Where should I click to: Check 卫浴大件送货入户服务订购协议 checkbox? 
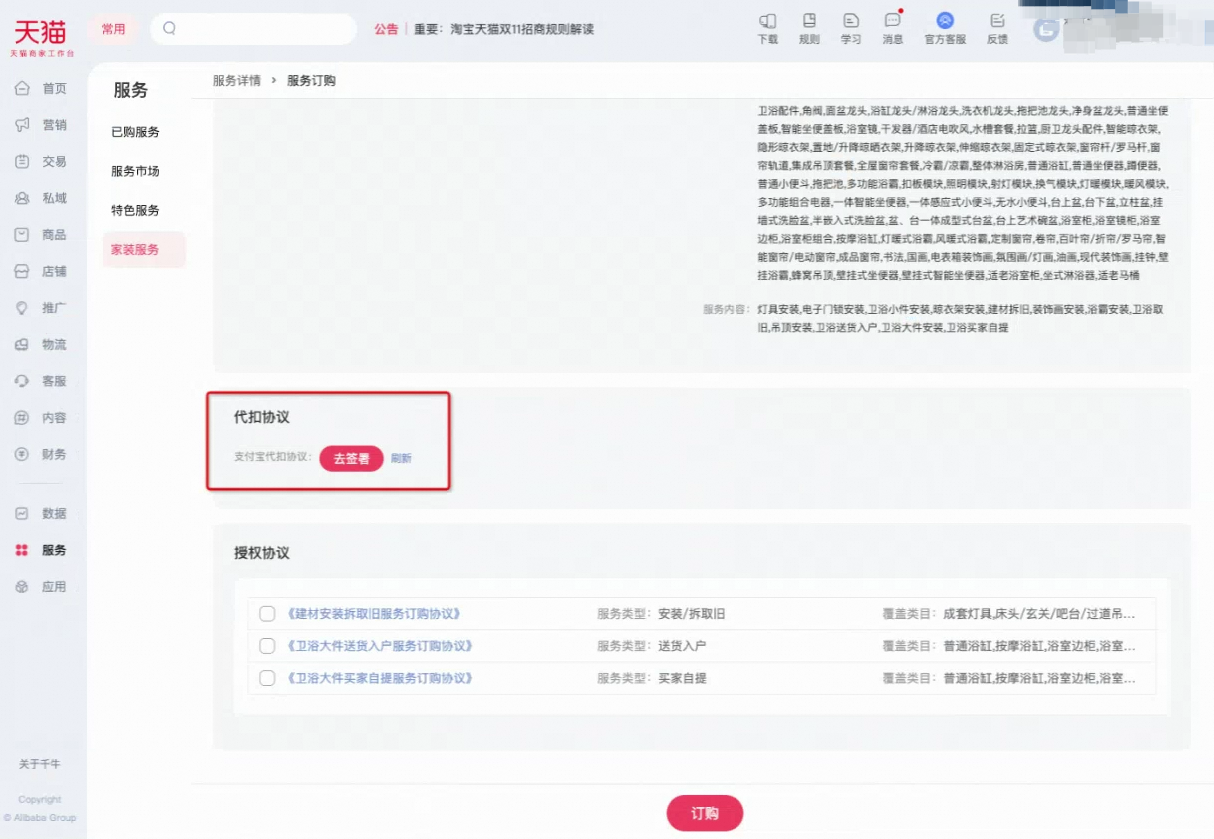click(267, 646)
